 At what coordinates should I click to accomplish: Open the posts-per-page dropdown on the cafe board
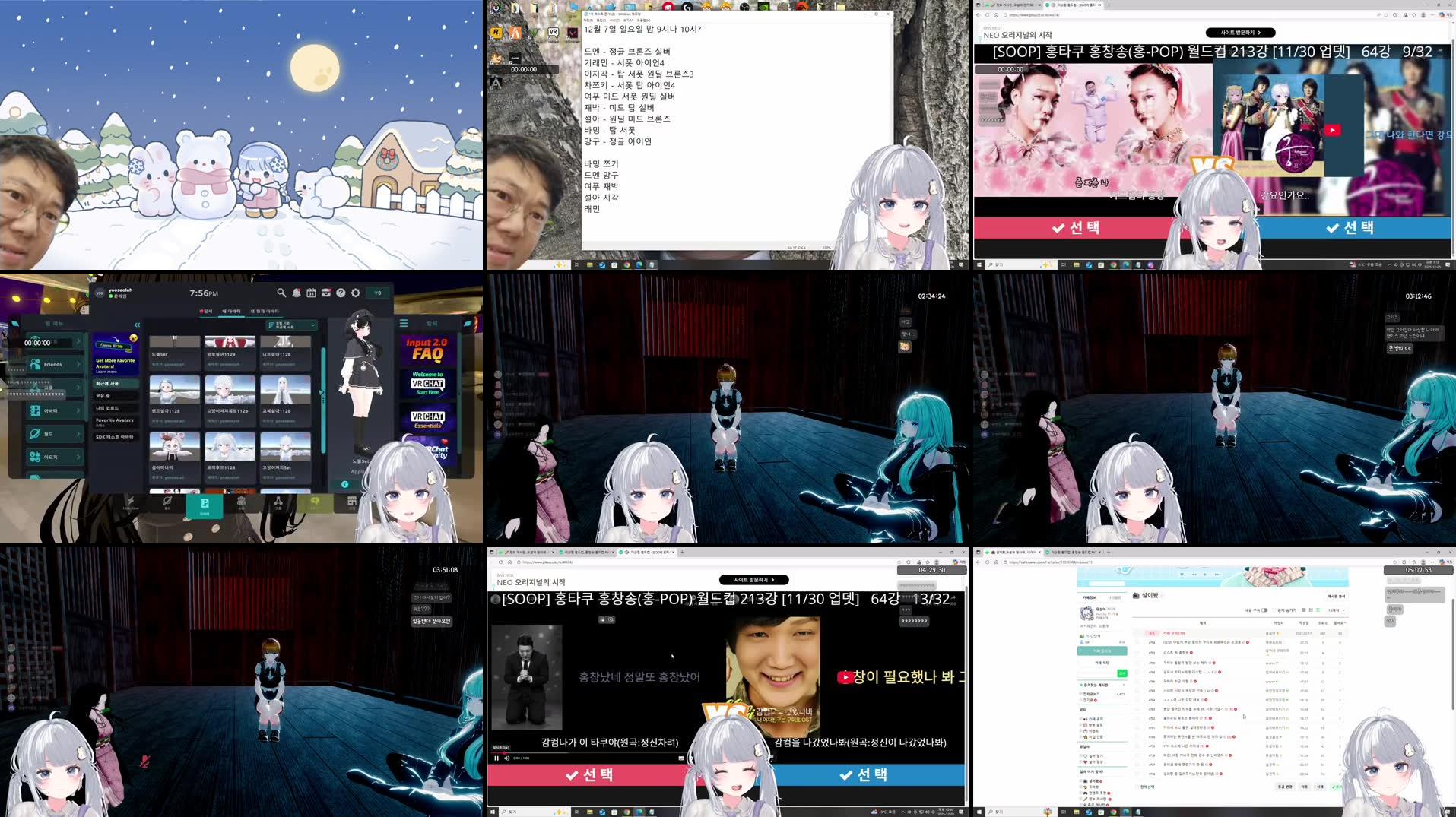1336,610
